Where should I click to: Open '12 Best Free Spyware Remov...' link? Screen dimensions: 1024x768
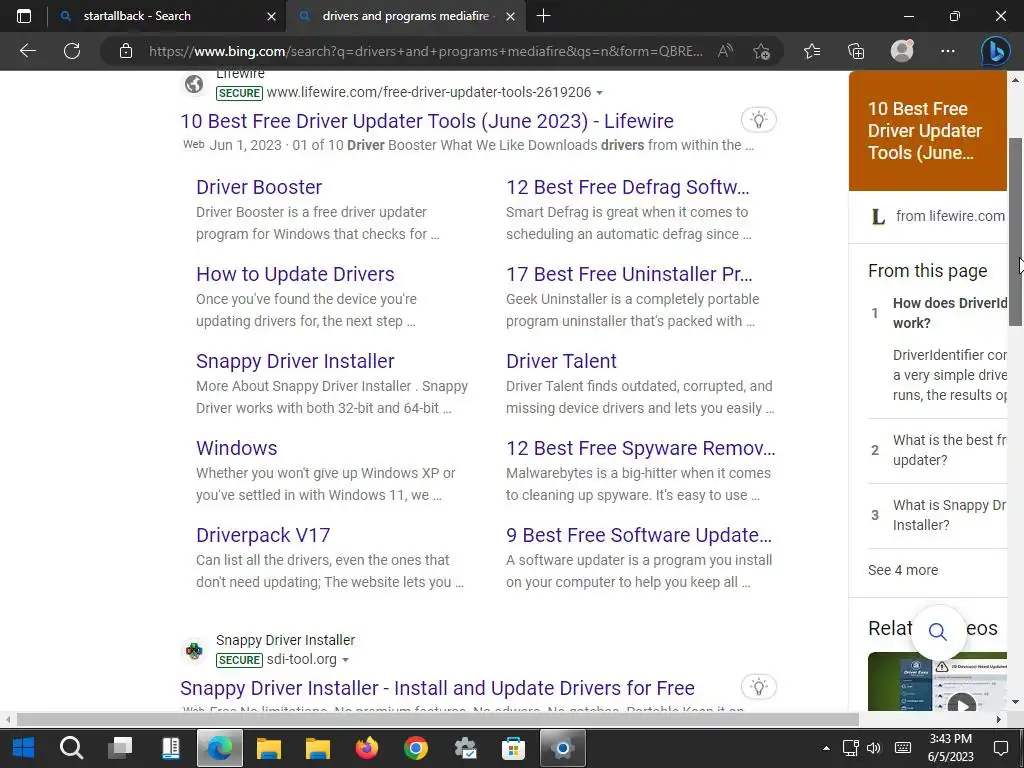pyautogui.click(x=641, y=447)
